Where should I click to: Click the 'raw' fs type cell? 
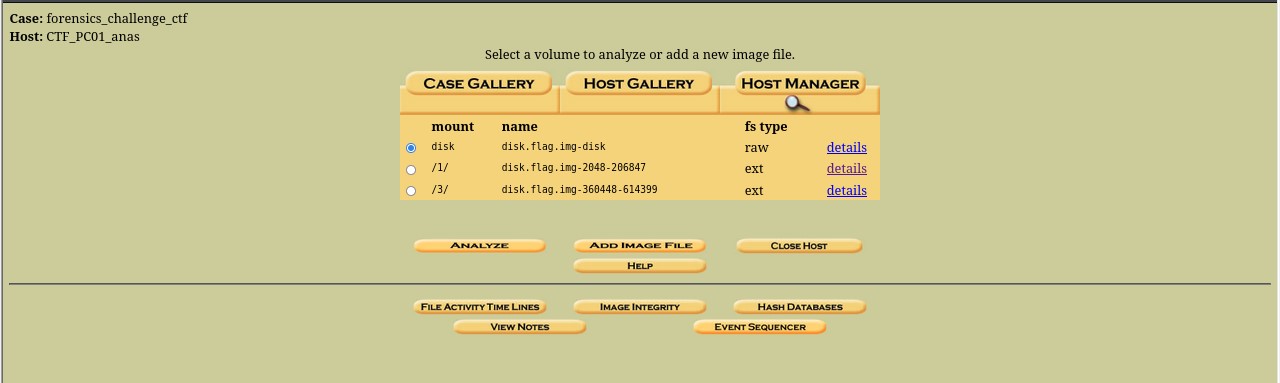[756, 148]
